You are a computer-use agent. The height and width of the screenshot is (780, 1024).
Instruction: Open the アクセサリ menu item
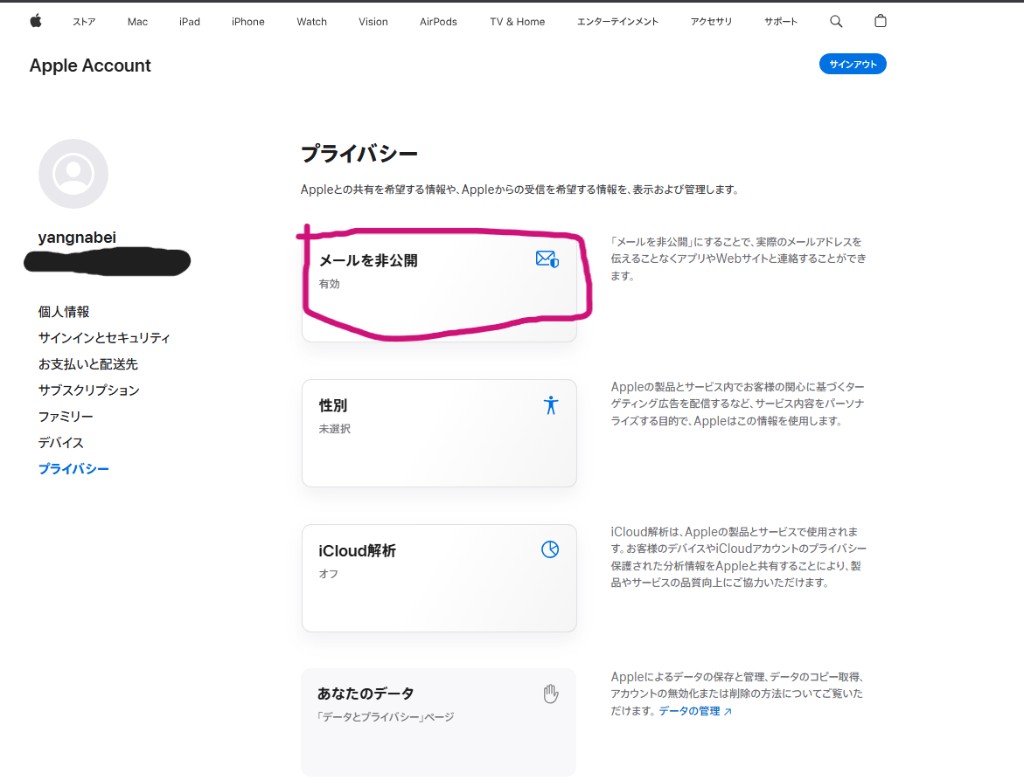[x=711, y=22]
